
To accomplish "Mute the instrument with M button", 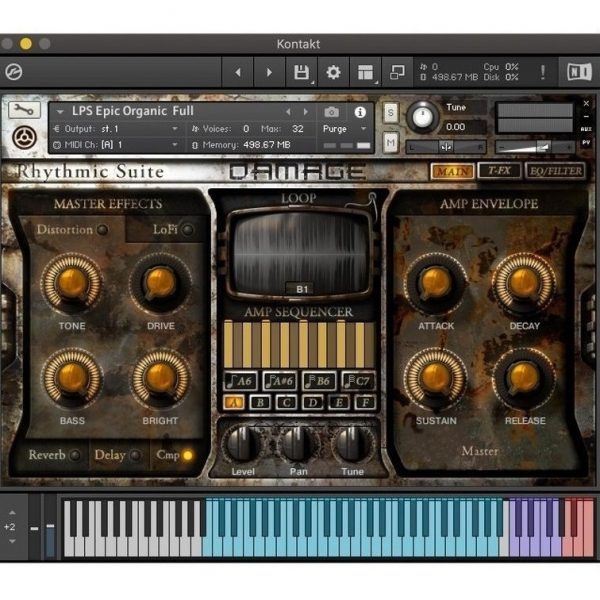I will (390, 143).
